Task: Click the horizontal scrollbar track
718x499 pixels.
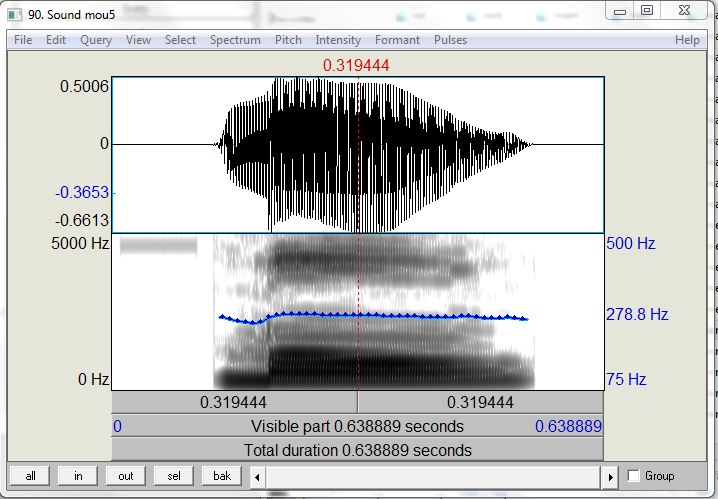Action: click(434, 477)
